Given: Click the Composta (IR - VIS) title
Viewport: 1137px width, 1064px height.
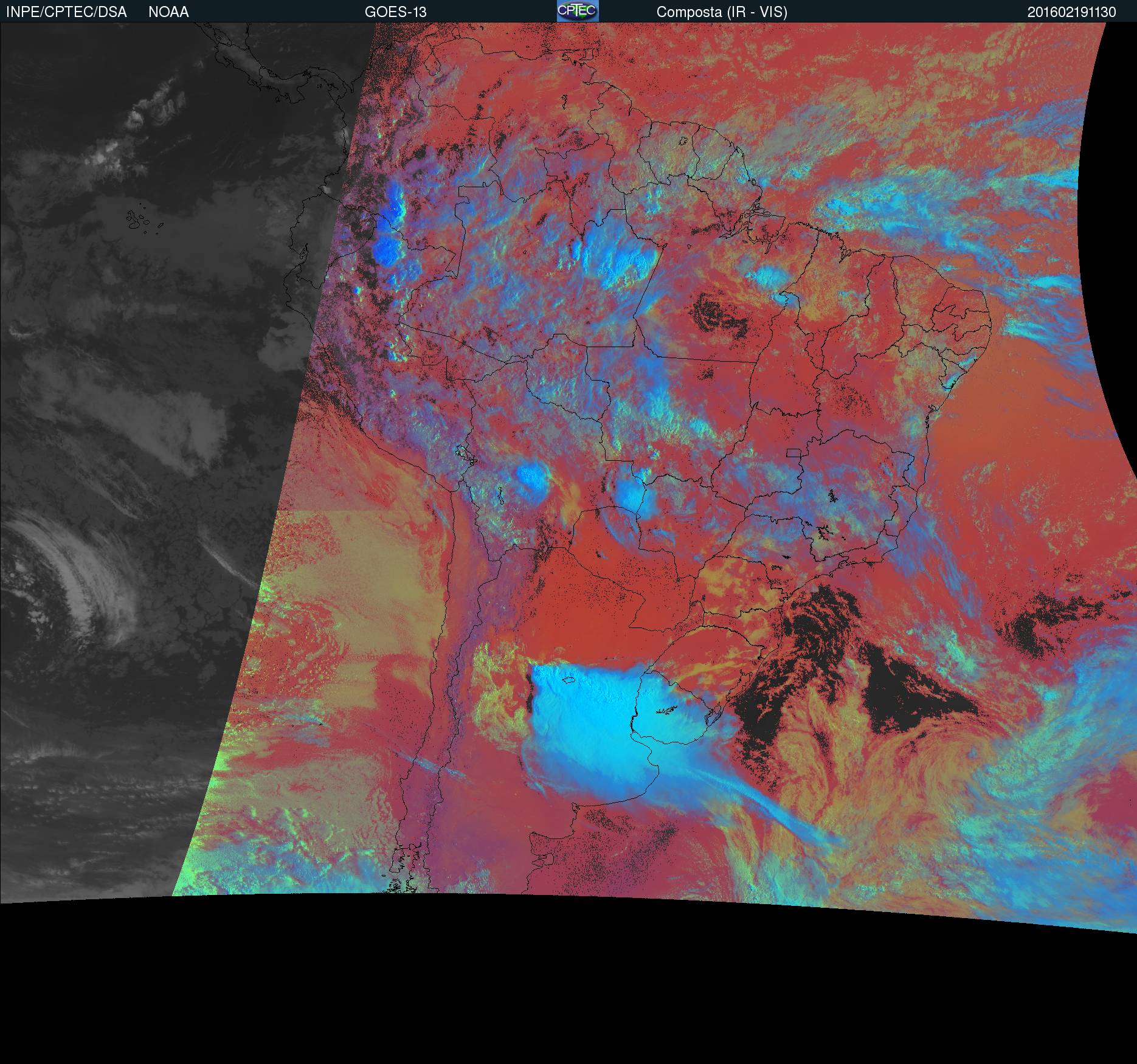Looking at the screenshot, I should 722,12.
